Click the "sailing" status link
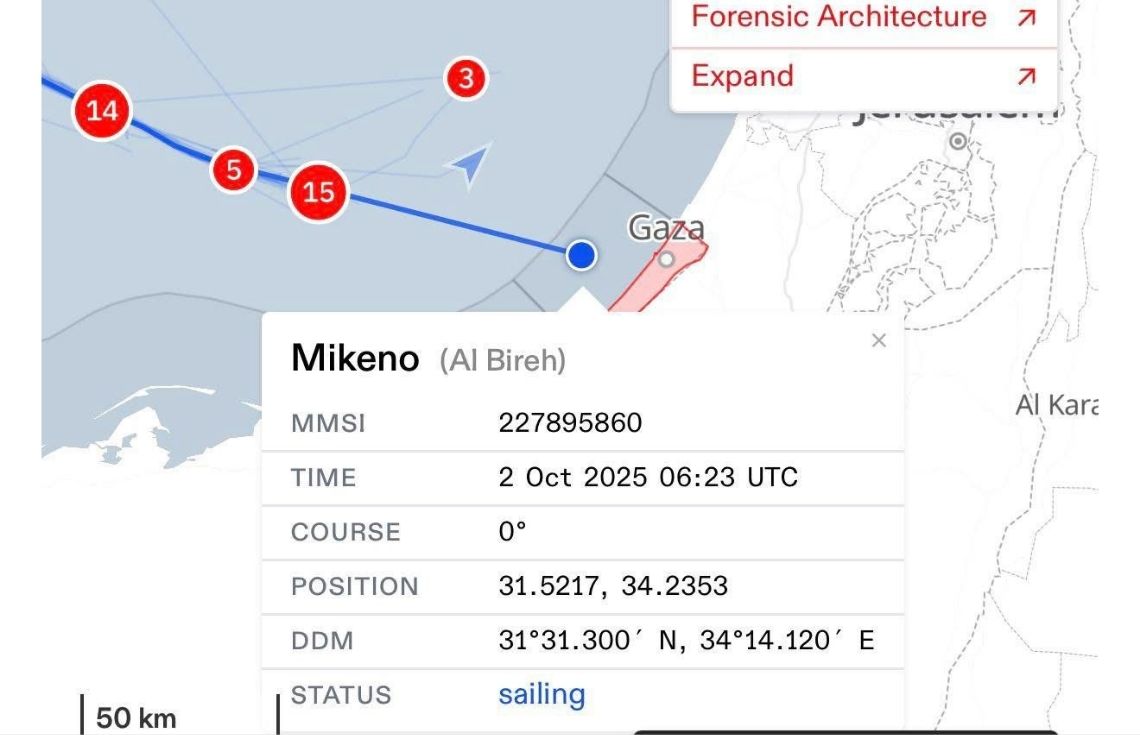The height and width of the screenshot is (735, 1140). point(541,694)
